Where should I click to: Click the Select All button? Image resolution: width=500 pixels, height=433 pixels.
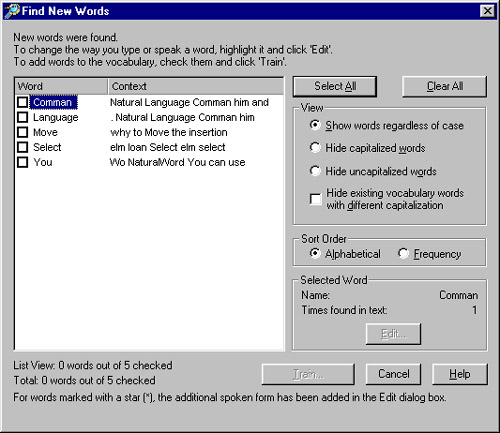[335, 86]
